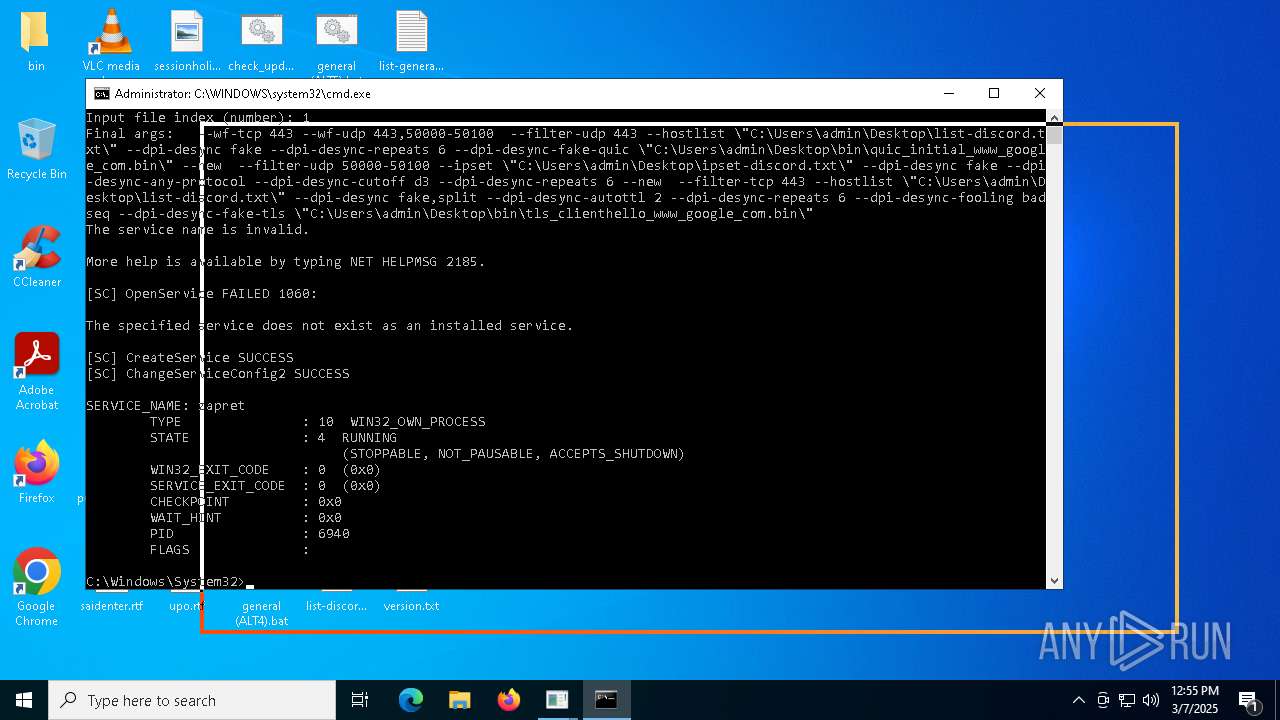
Task: Minimize the cmd.exe window
Action: point(948,93)
